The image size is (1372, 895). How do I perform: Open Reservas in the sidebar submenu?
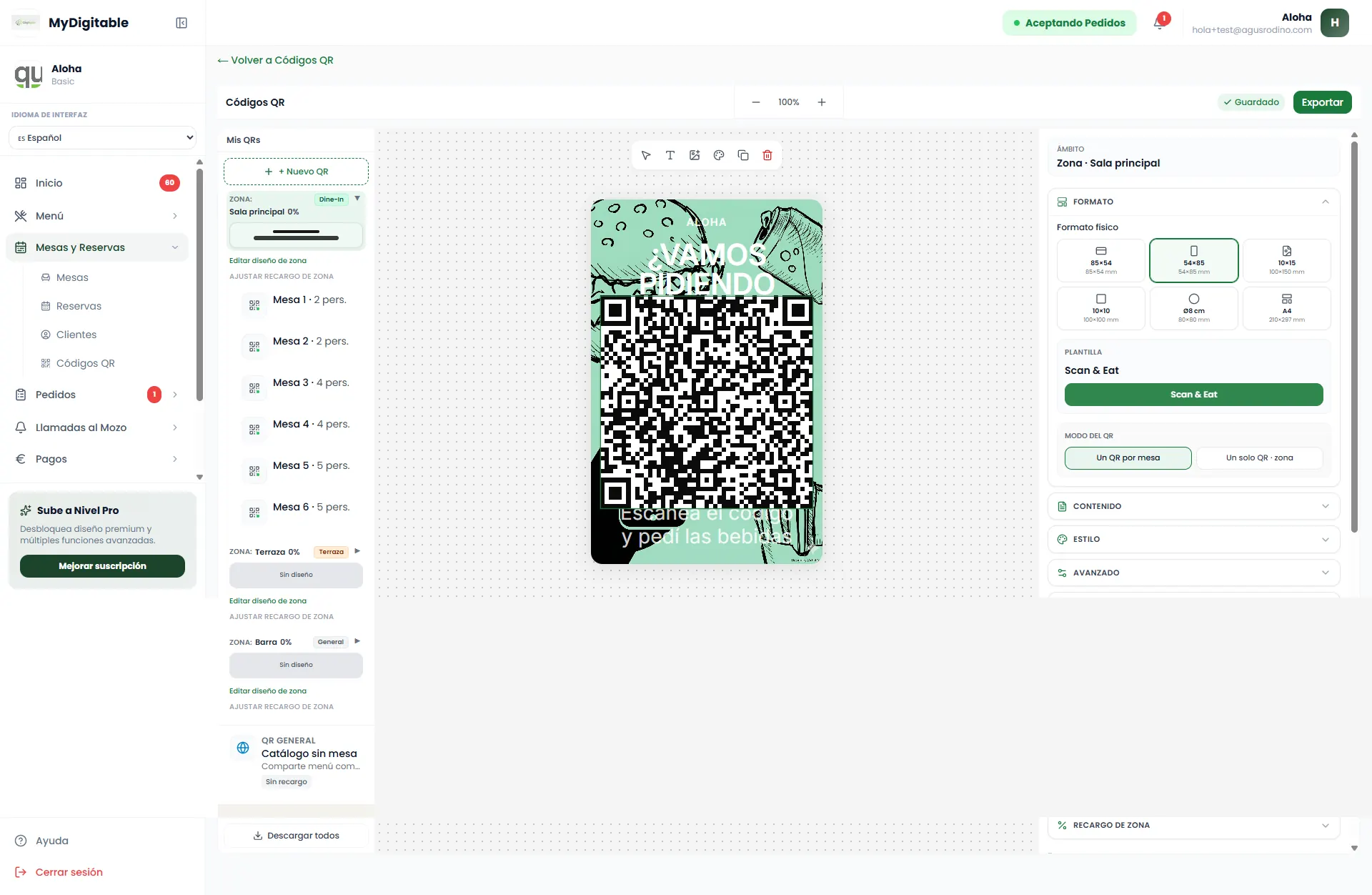79,306
